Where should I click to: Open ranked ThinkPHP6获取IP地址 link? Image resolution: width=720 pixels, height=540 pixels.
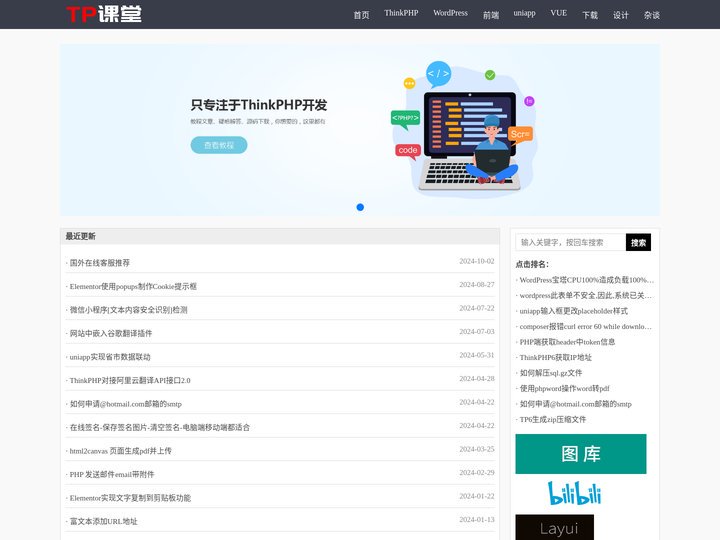pyautogui.click(x=556, y=357)
